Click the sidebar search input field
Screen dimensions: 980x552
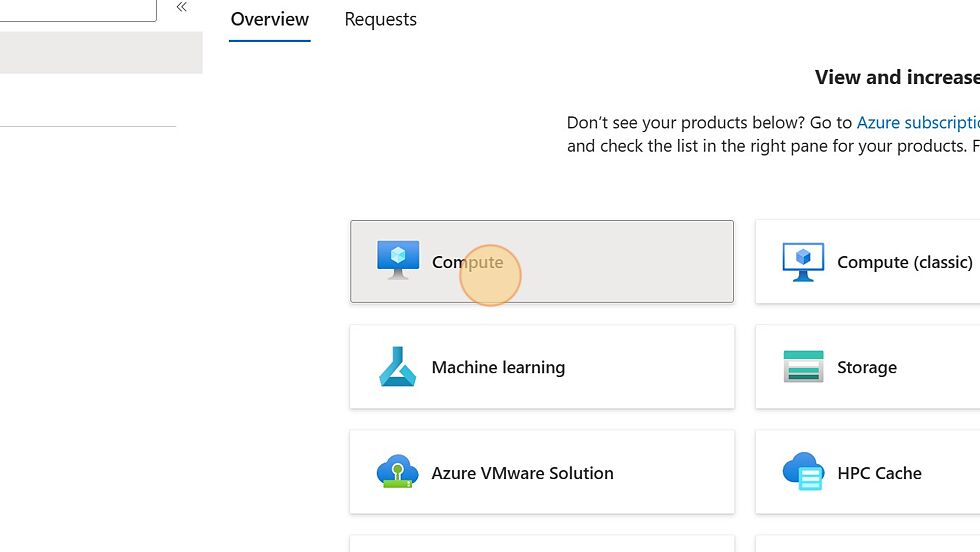tap(78, 10)
